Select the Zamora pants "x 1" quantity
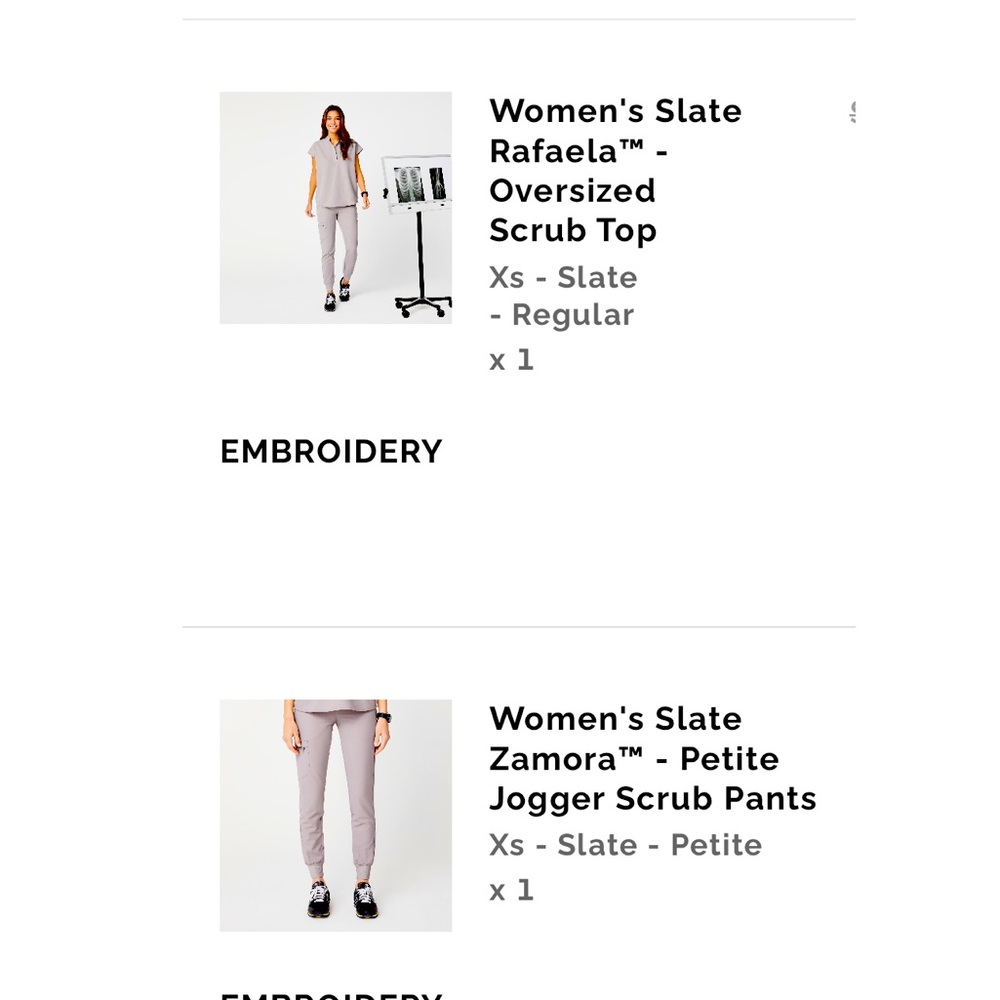 pos(511,890)
